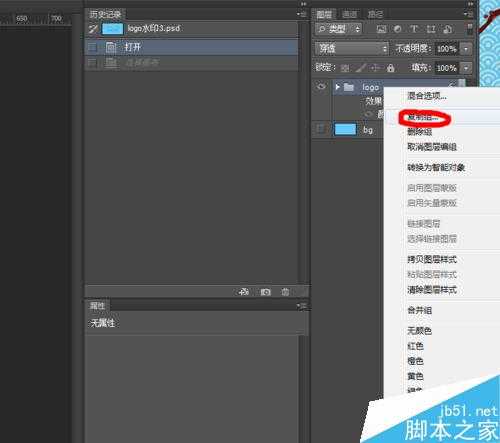Open the 不透明度 opacity arrow dropdown

click(466, 49)
